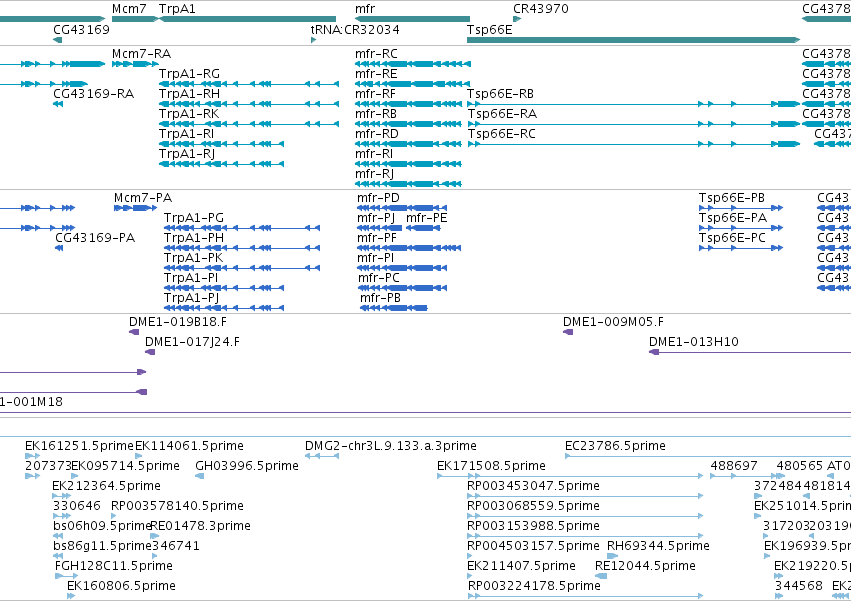851x601 pixels.
Task: Click the TrpA1-RI transcript label
Action: pyautogui.click(x=186, y=134)
